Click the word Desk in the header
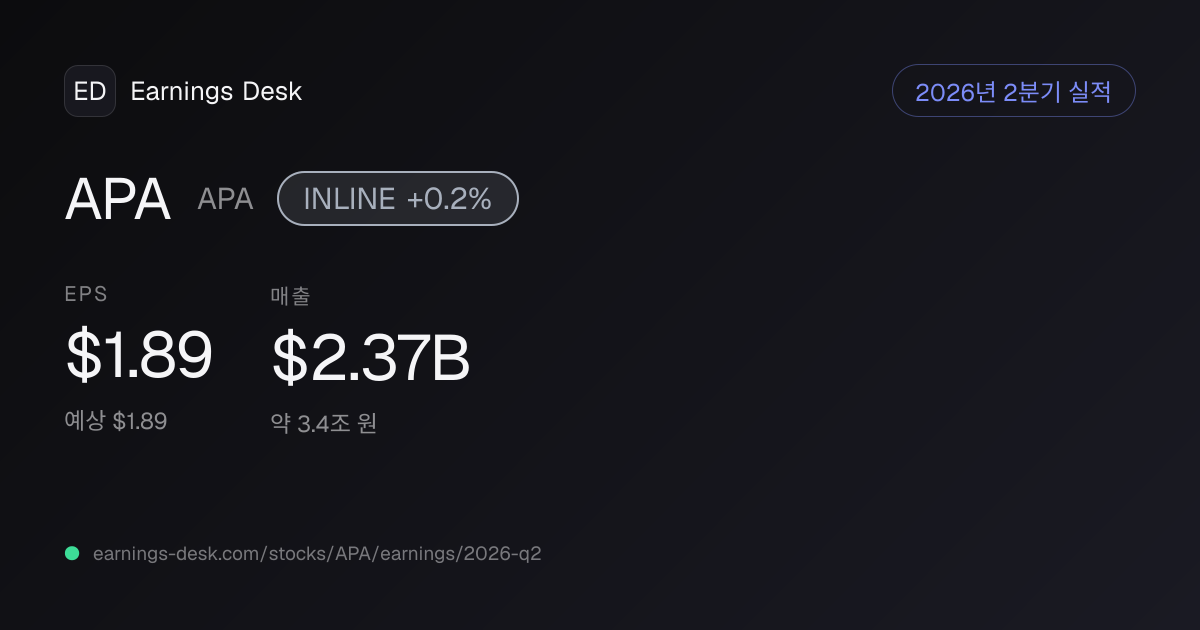Viewport: 1200px width, 630px height. point(272,92)
